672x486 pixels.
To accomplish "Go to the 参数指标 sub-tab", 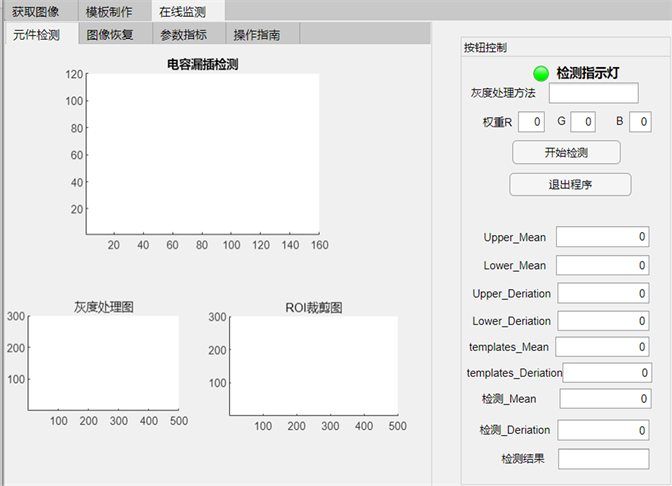I will (x=184, y=34).
